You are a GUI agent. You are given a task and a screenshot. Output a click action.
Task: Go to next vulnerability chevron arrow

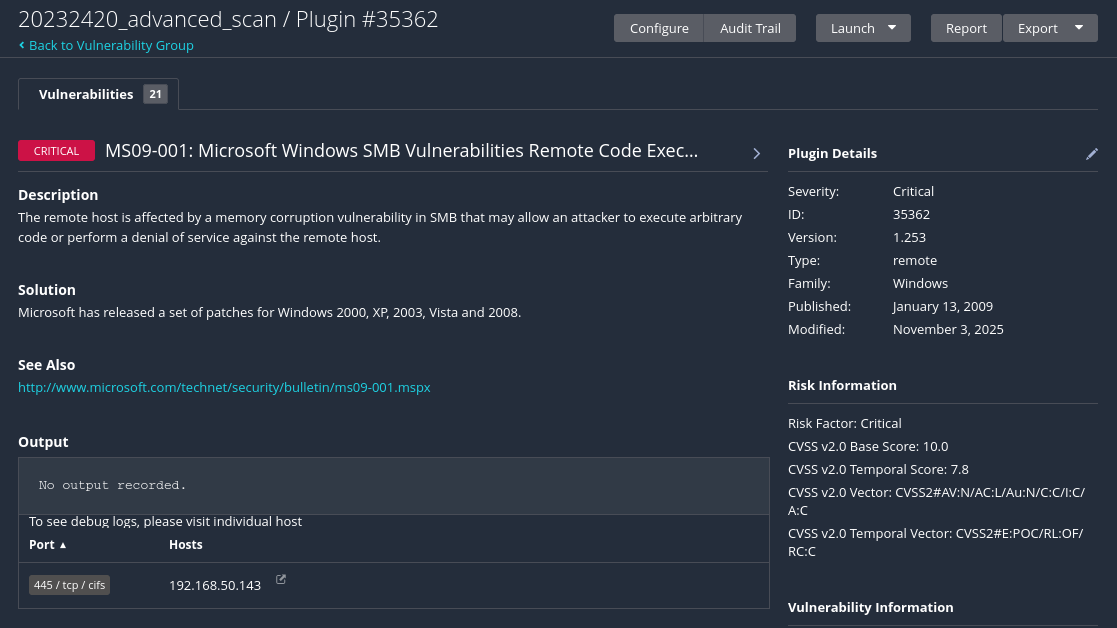click(x=757, y=153)
